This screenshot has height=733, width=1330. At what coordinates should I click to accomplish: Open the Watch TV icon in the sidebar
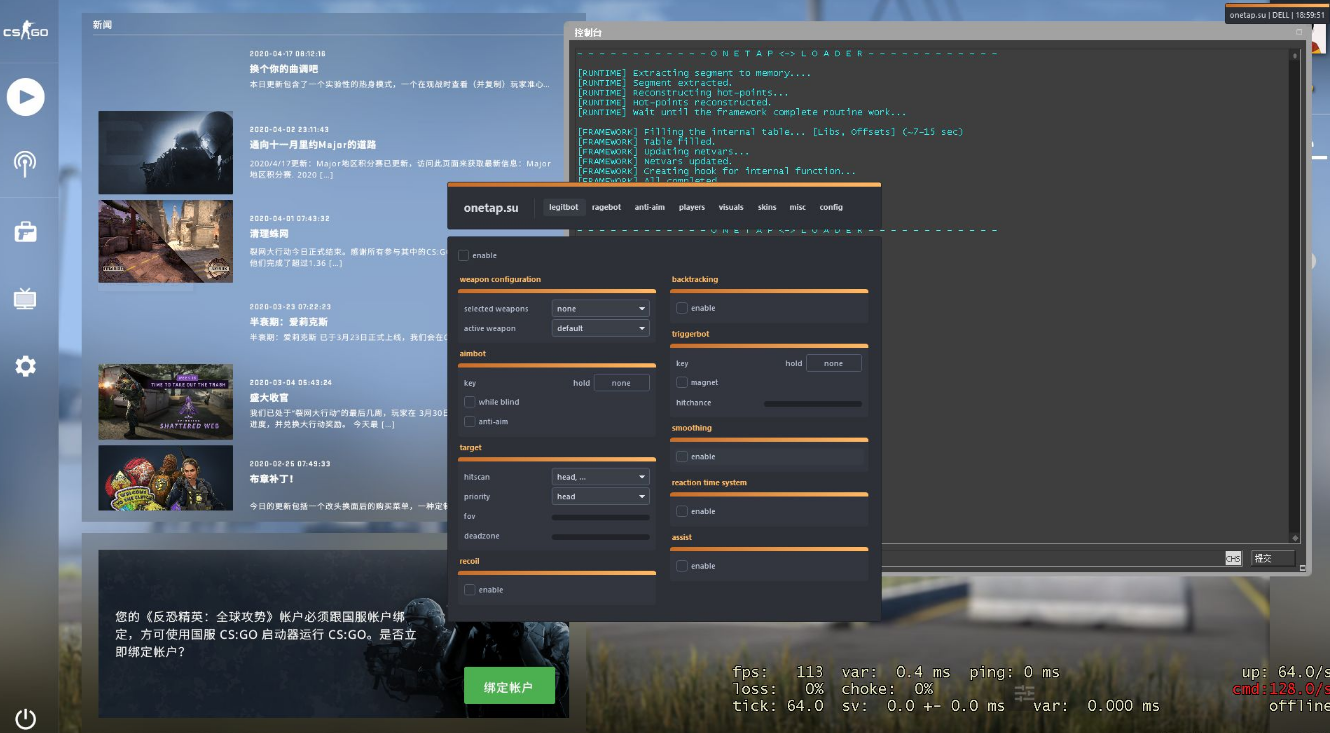pyautogui.click(x=25, y=298)
